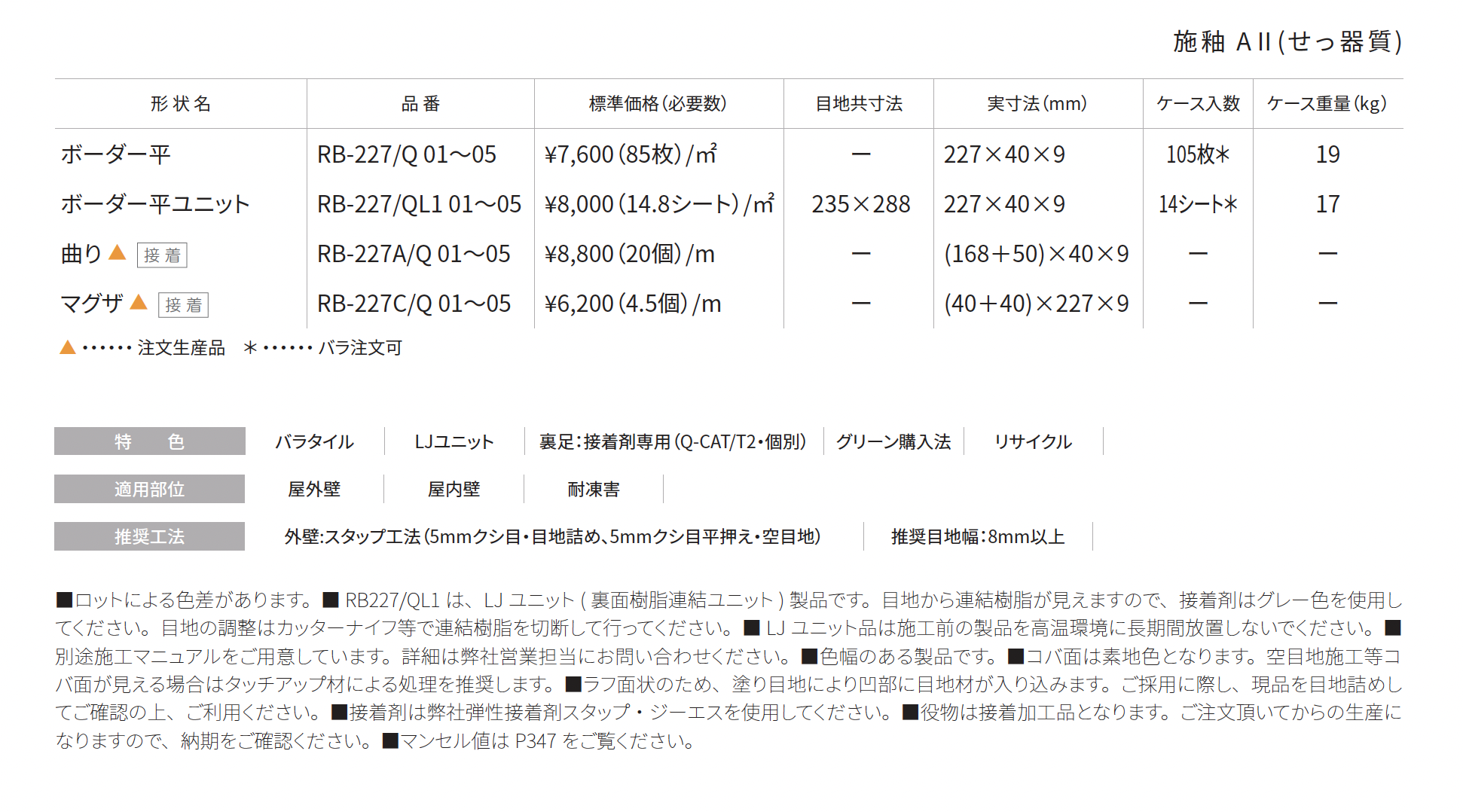
Task: Select the gray 適用部位 label
Action: (x=149, y=489)
